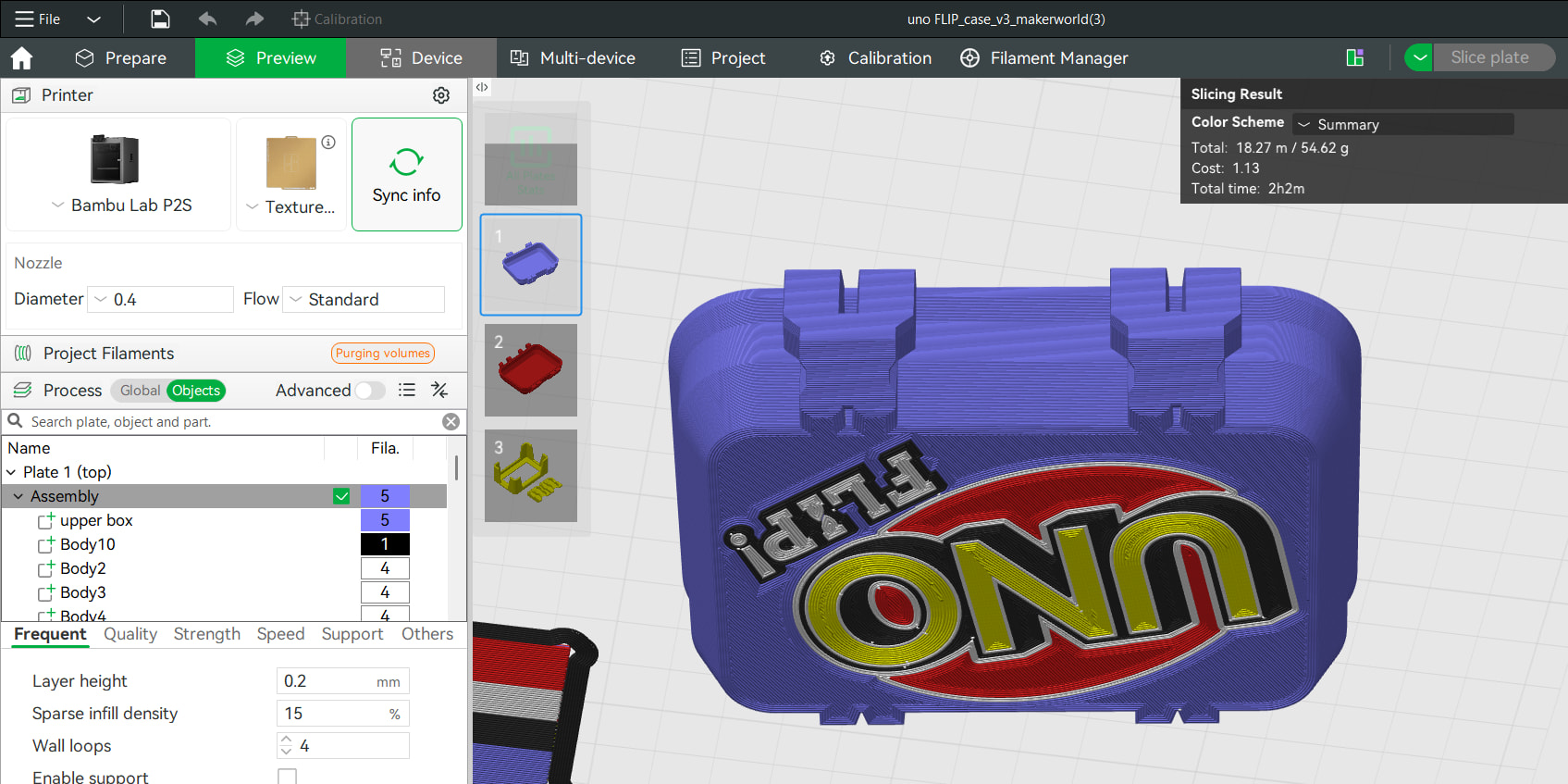Open the Color Scheme Summary dropdown
Viewport: 1568px width, 784px height.
click(x=1403, y=124)
